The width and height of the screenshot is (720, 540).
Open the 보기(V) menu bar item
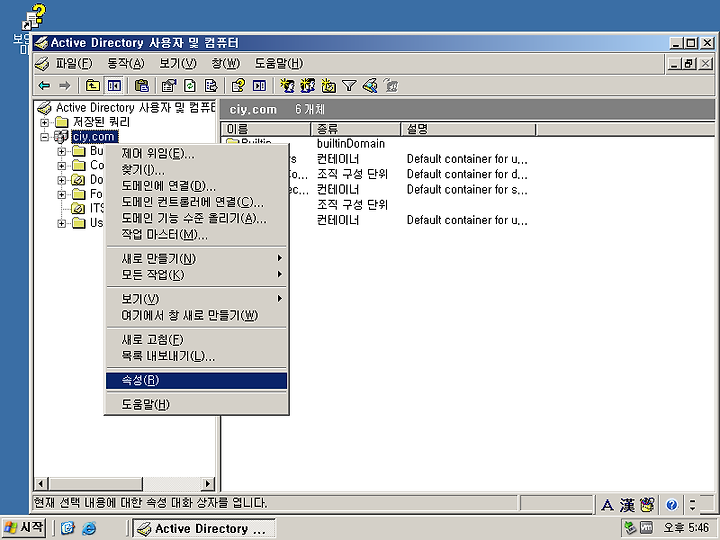[x=178, y=63]
